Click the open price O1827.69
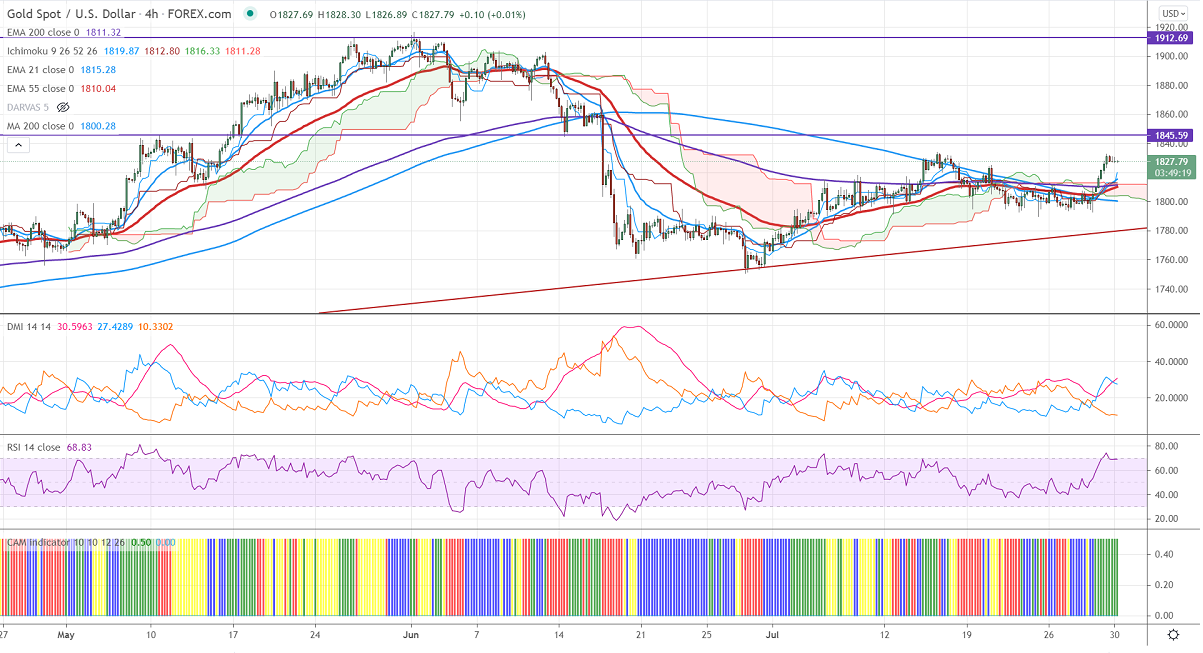This screenshot has height=653, width=1203. pos(291,14)
